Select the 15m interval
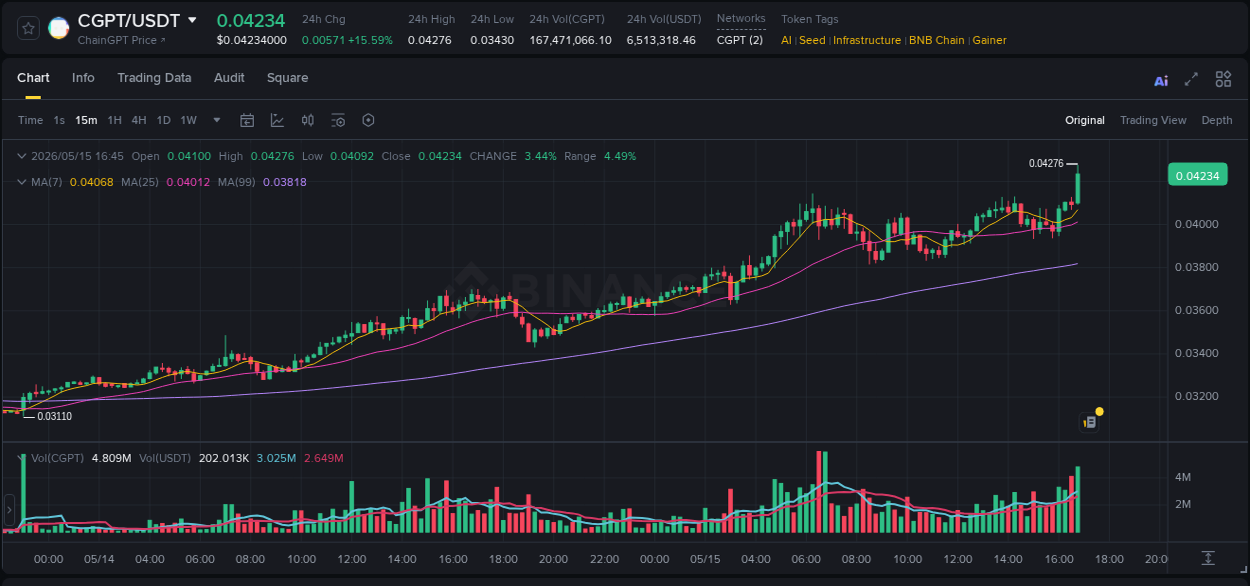Screen dimensions: 1250x586 86,120
